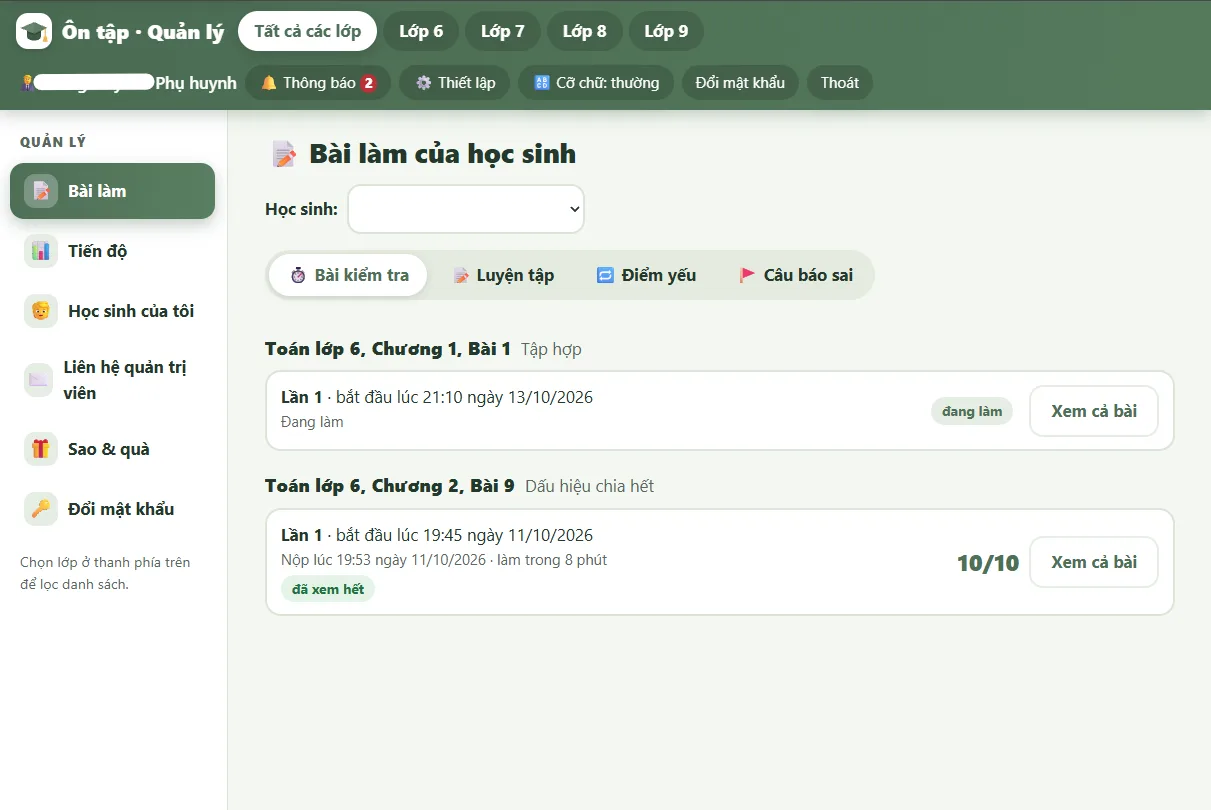Click text Nộp lúc 19:53 ngày 11/10/2026
Screen dimensions: 1211x810
(x=384, y=560)
